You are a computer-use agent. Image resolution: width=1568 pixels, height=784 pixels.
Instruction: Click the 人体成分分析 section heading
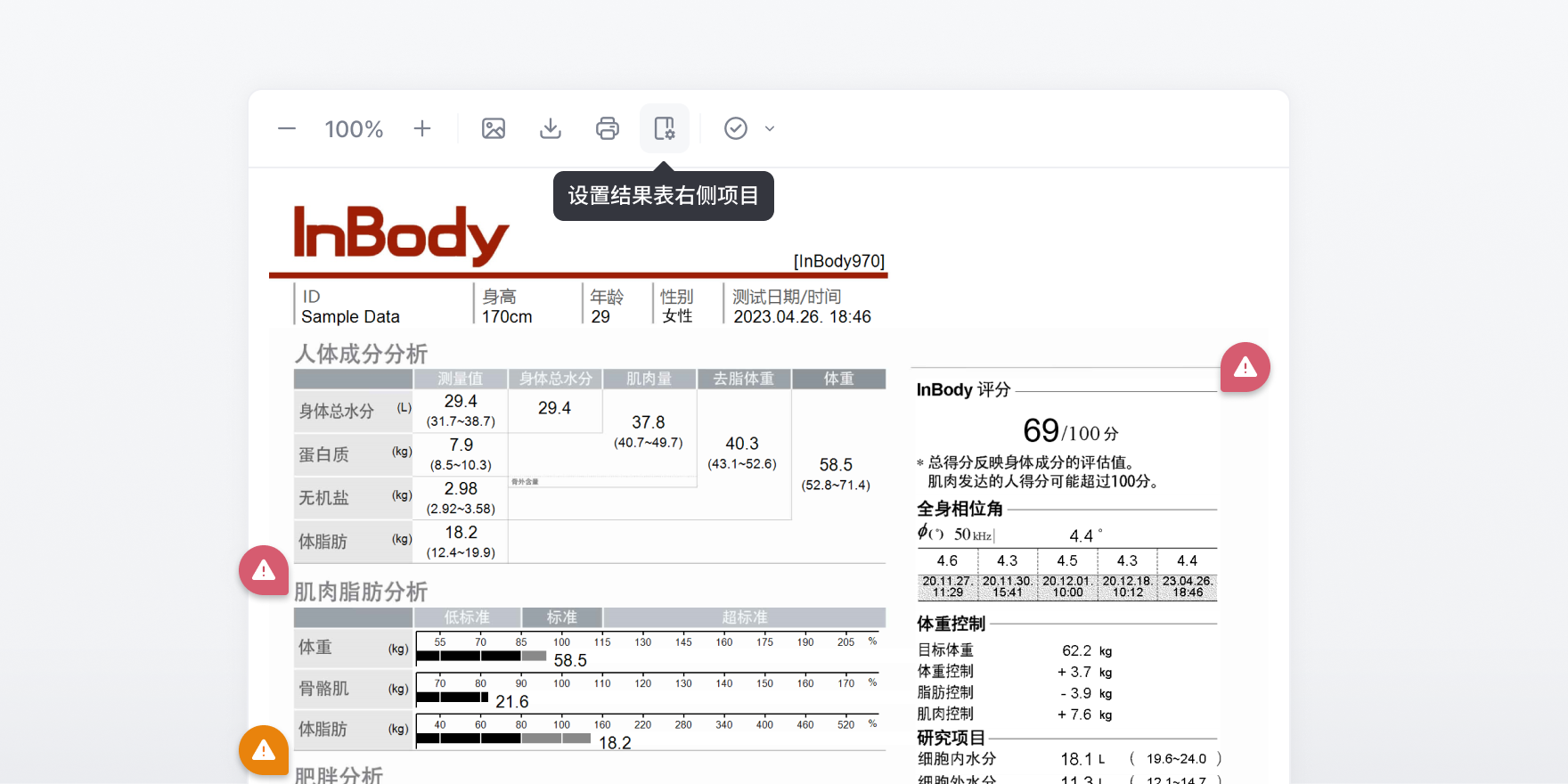click(x=362, y=354)
